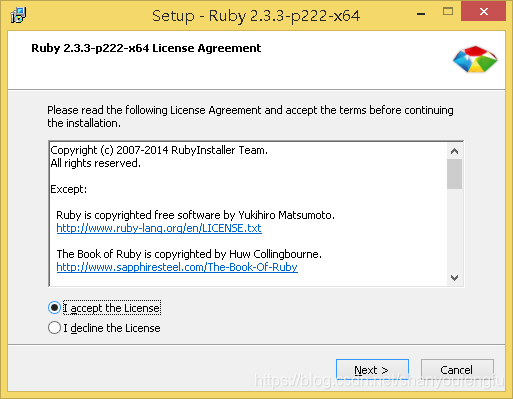The width and height of the screenshot is (513, 399).
Task: Click the "License Agreement" page heading
Action: 146,48
